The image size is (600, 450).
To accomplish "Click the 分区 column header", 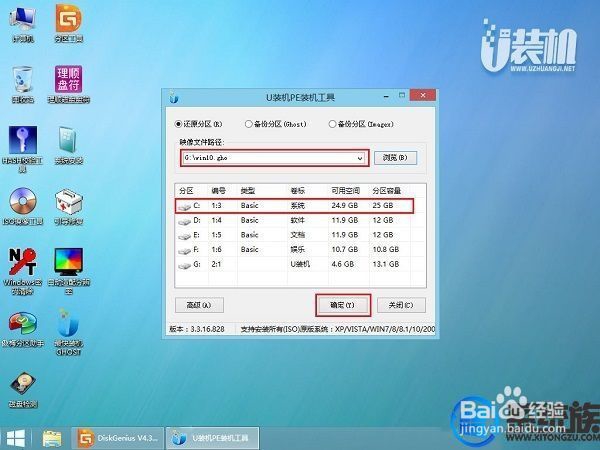I will coord(186,191).
